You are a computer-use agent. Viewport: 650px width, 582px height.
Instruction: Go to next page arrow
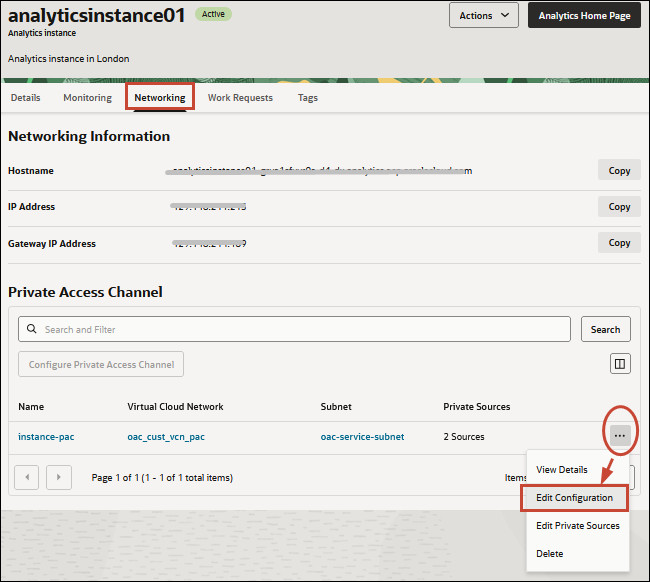point(59,477)
